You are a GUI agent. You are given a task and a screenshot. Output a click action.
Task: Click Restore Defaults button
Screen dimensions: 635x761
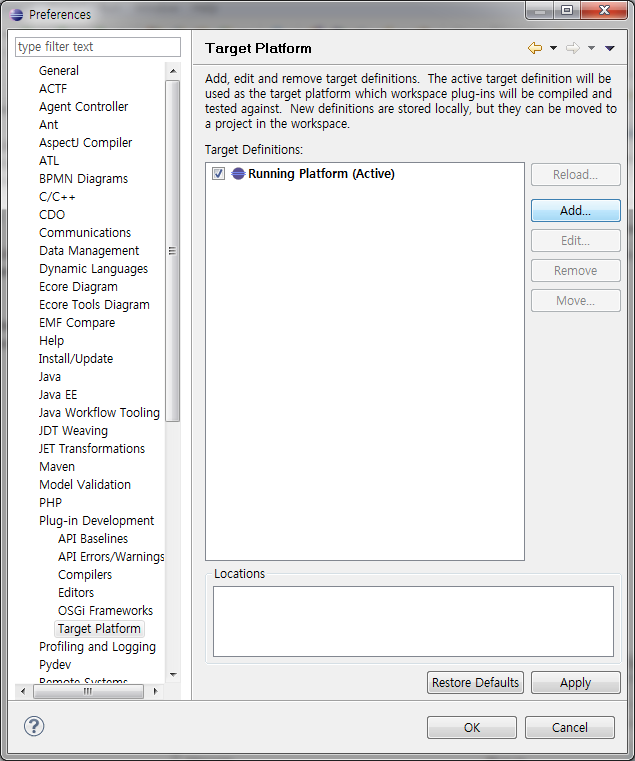click(x=475, y=683)
